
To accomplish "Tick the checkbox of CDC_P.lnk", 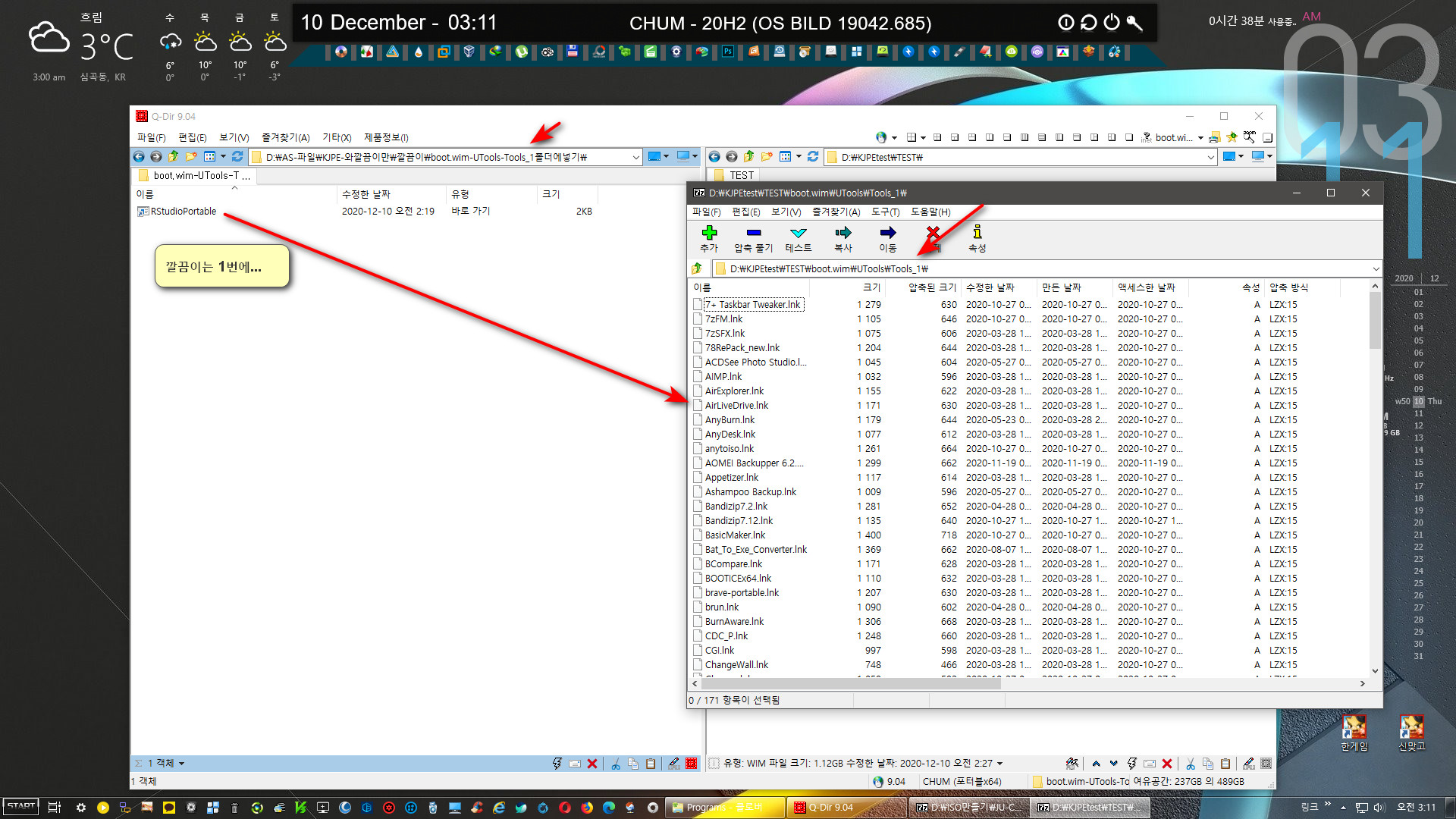I will click(x=698, y=636).
